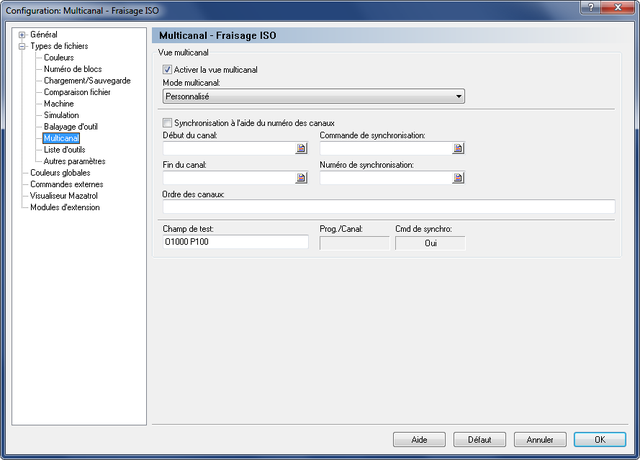Open Balayage d'outil settings
This screenshot has width=640, height=460.
click(71, 127)
